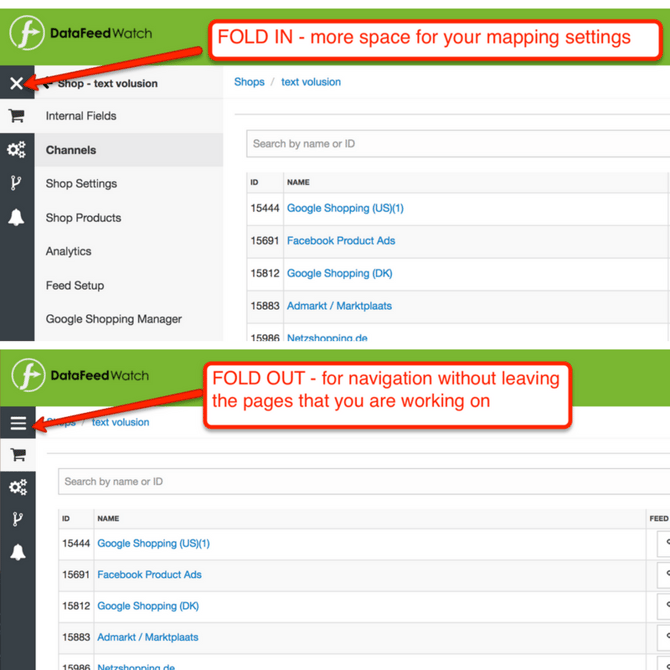The width and height of the screenshot is (670, 670).
Task: Open Feed Setup menu item
Action: pos(75,285)
